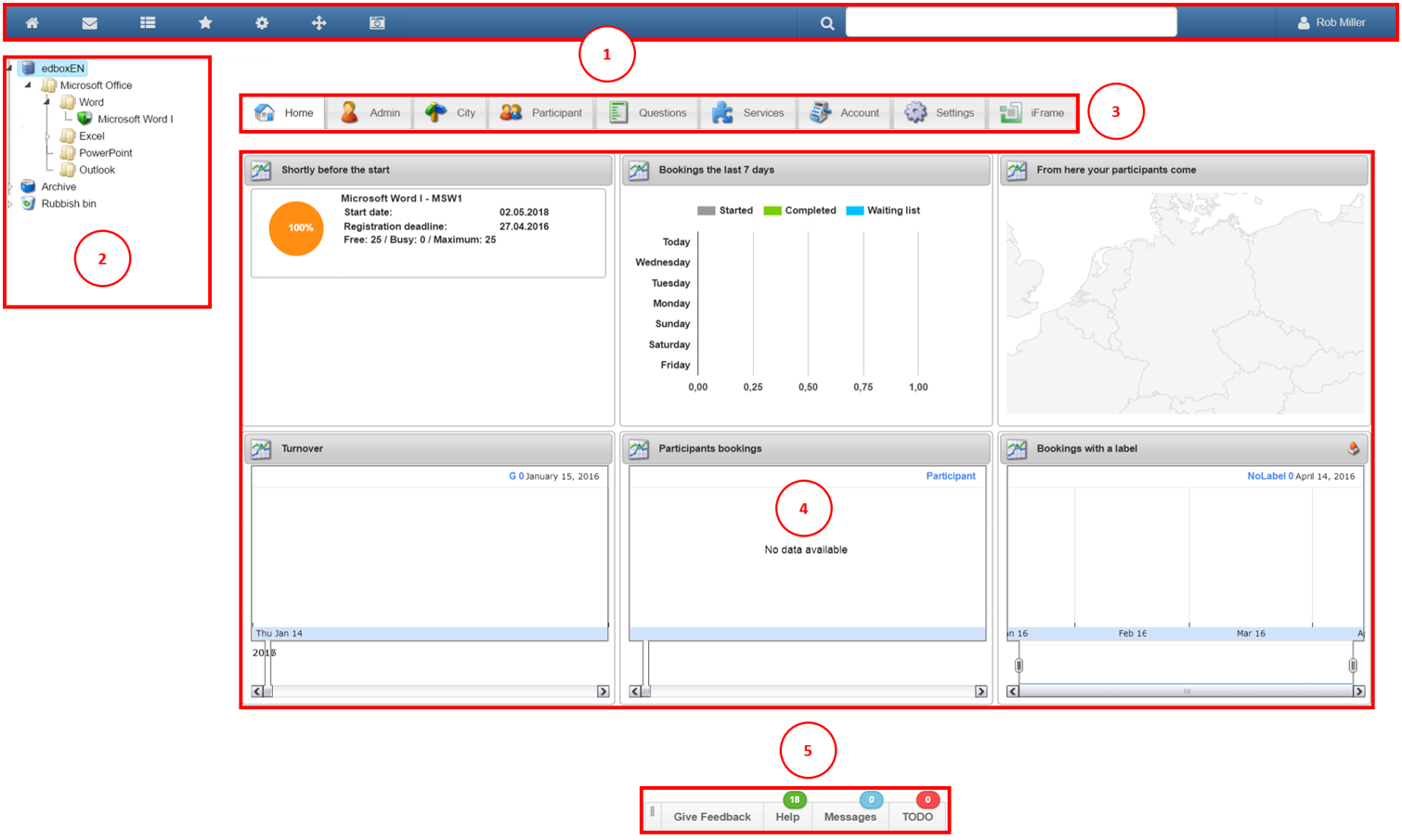Screen dimensions: 1402x840
Task: Click right range handle in label chart
Action: click(1353, 666)
